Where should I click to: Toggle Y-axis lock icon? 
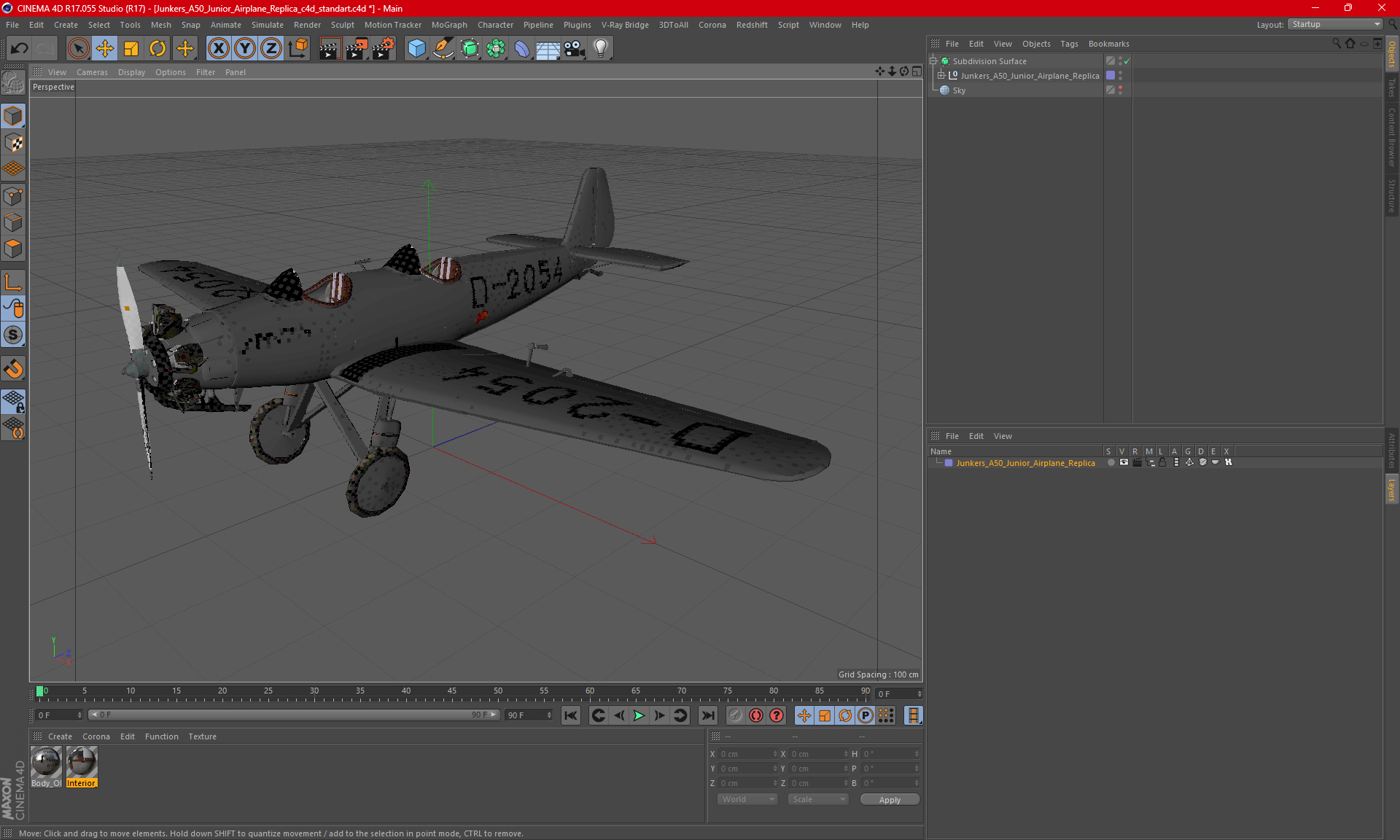[245, 49]
